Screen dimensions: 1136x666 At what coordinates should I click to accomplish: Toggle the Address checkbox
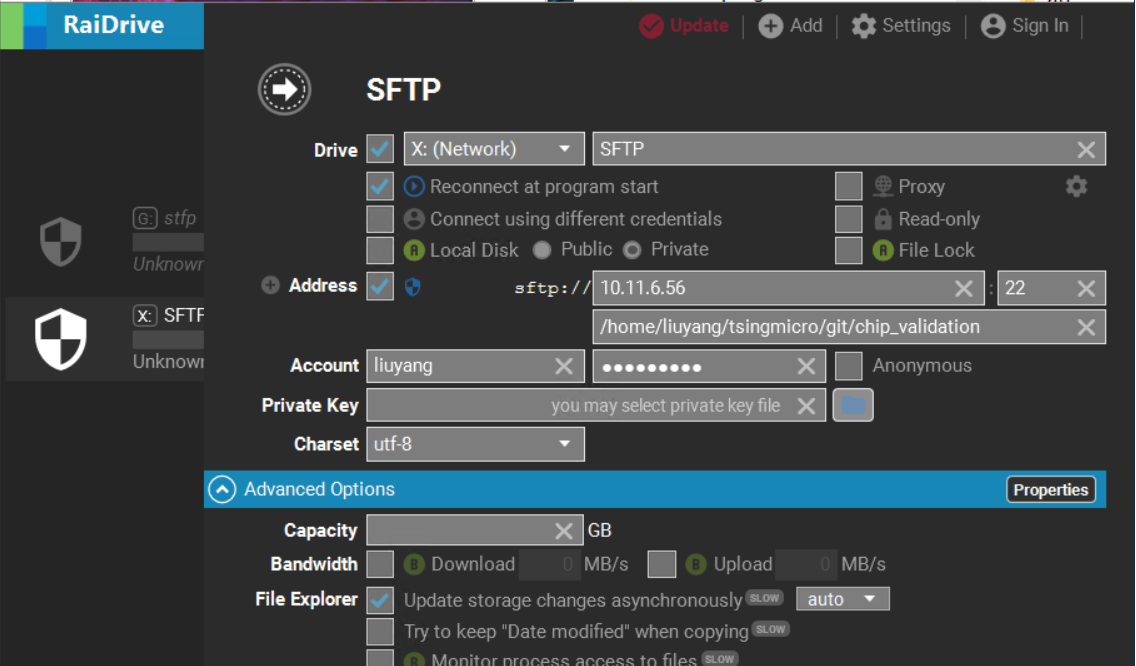[x=380, y=286]
